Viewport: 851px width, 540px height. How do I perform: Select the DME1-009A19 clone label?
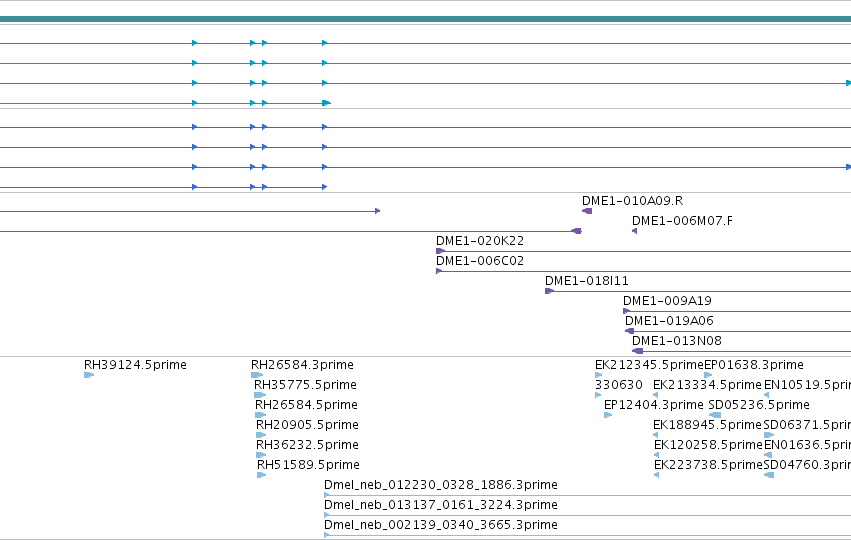point(667,301)
